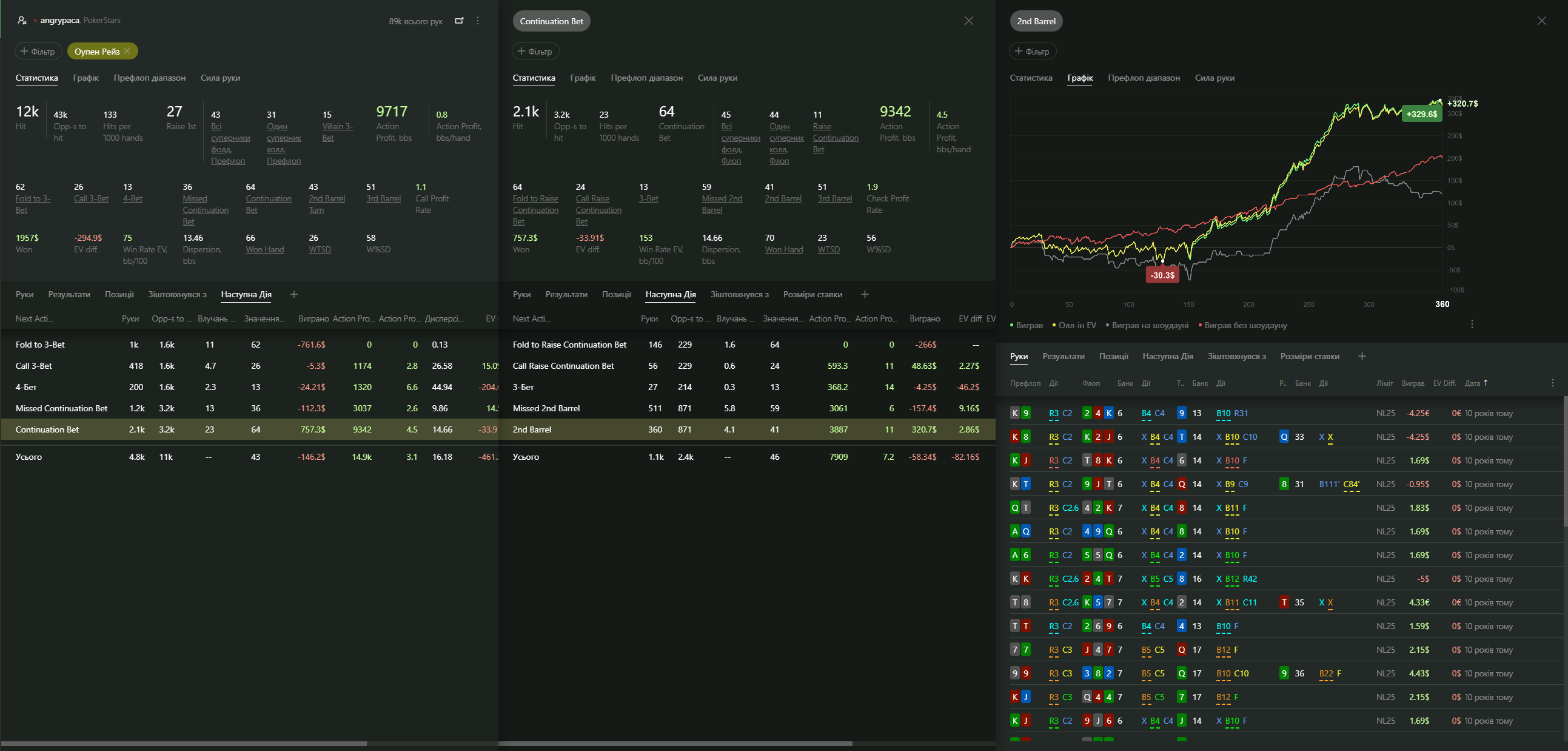Switch to Графік tab in first panel
The image size is (1568, 751).
click(86, 78)
